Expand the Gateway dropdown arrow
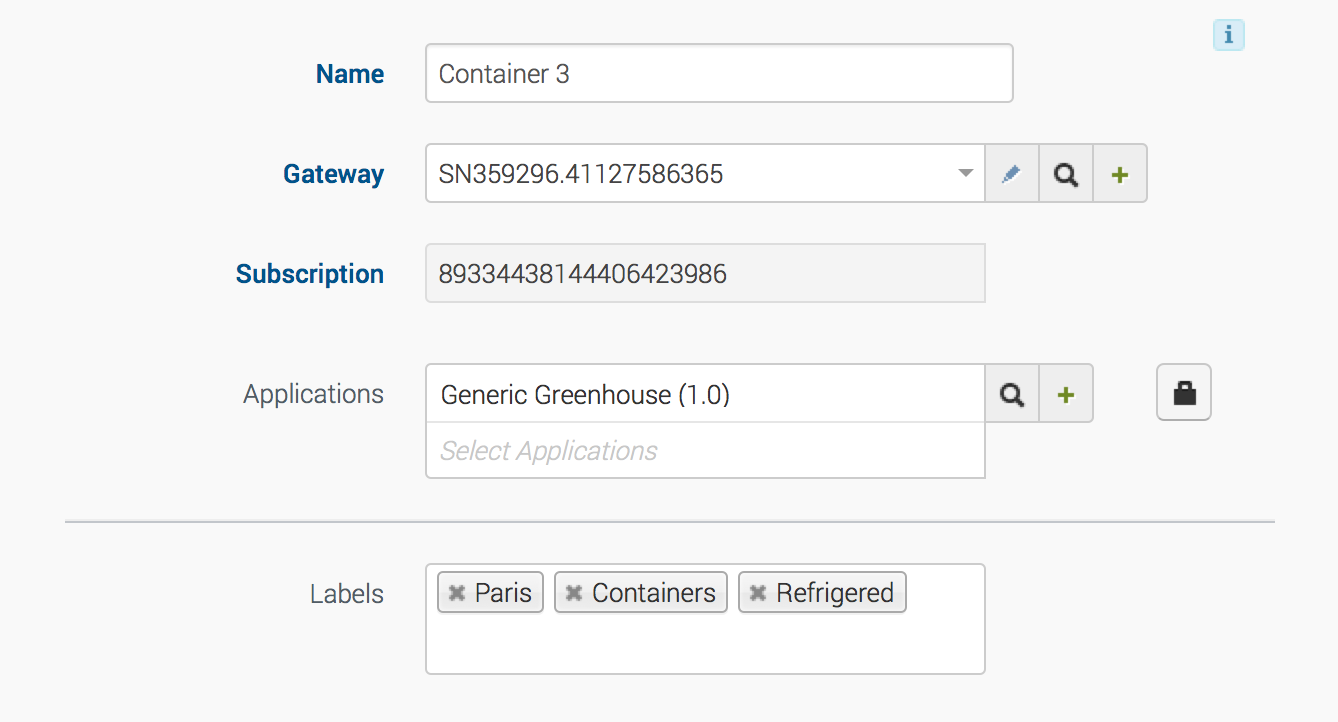Image resolution: width=1338 pixels, height=722 pixels. coord(965,174)
